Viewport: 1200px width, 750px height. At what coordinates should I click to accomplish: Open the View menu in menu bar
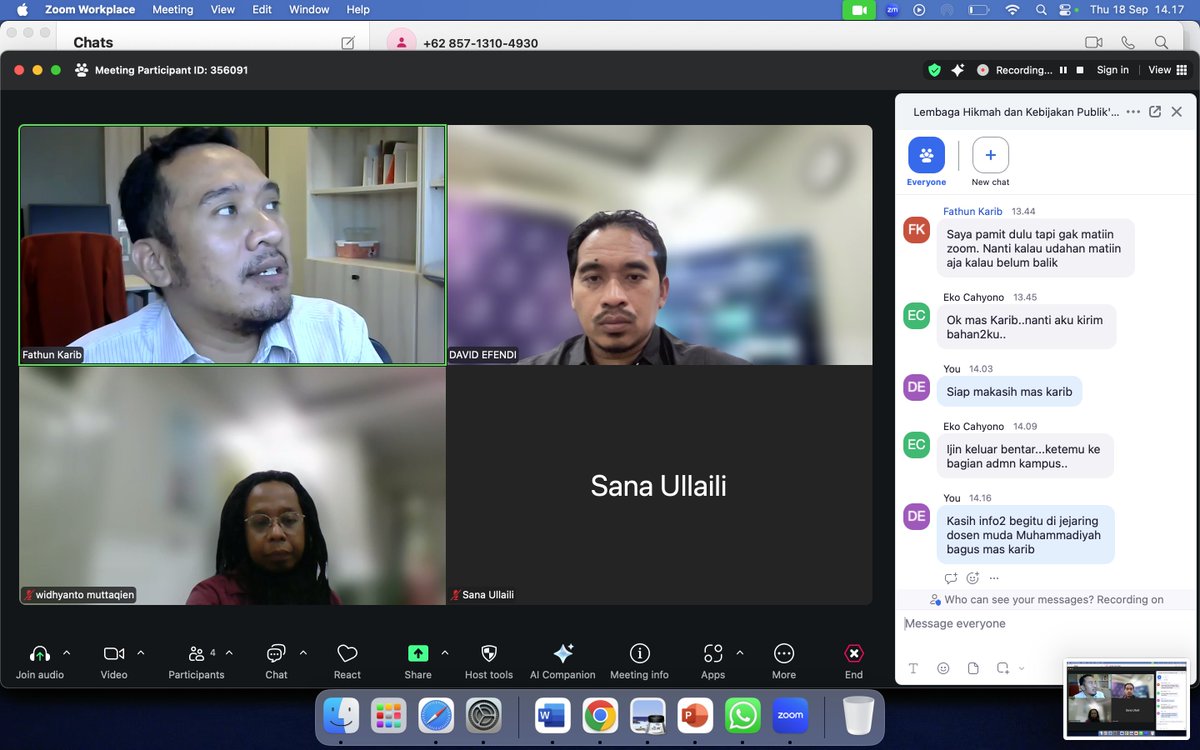223,10
